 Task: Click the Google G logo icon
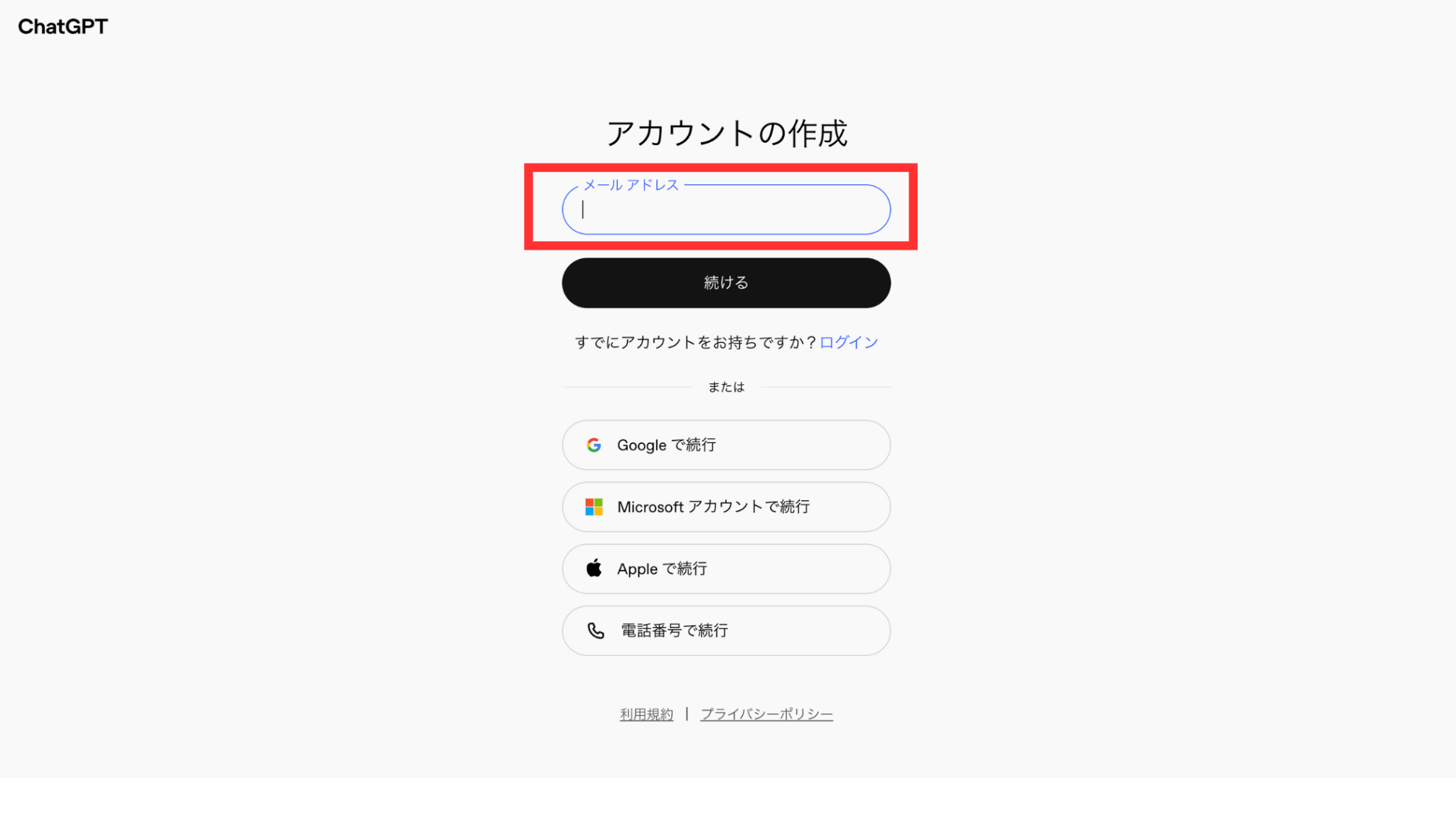coord(594,445)
